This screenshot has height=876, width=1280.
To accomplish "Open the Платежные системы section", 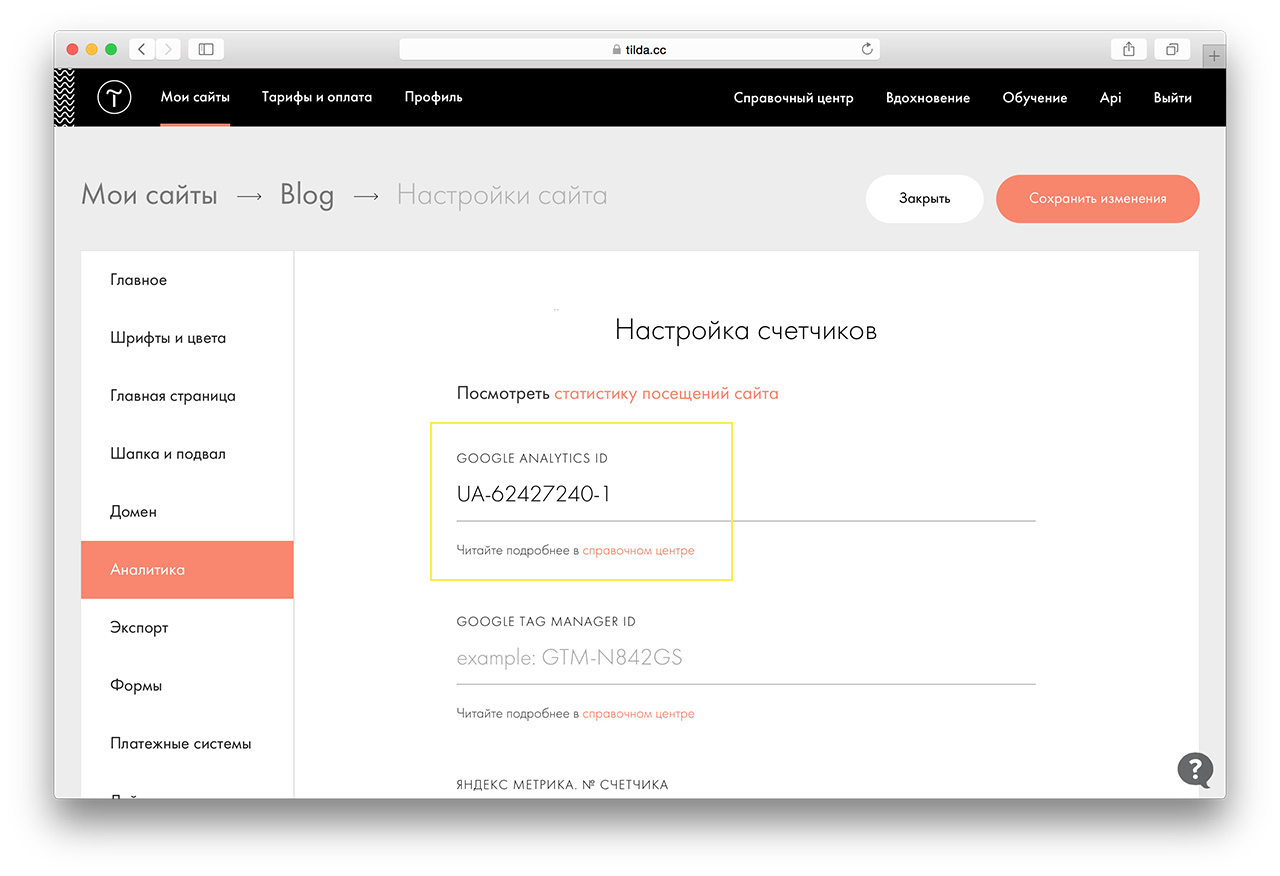I will [x=181, y=744].
